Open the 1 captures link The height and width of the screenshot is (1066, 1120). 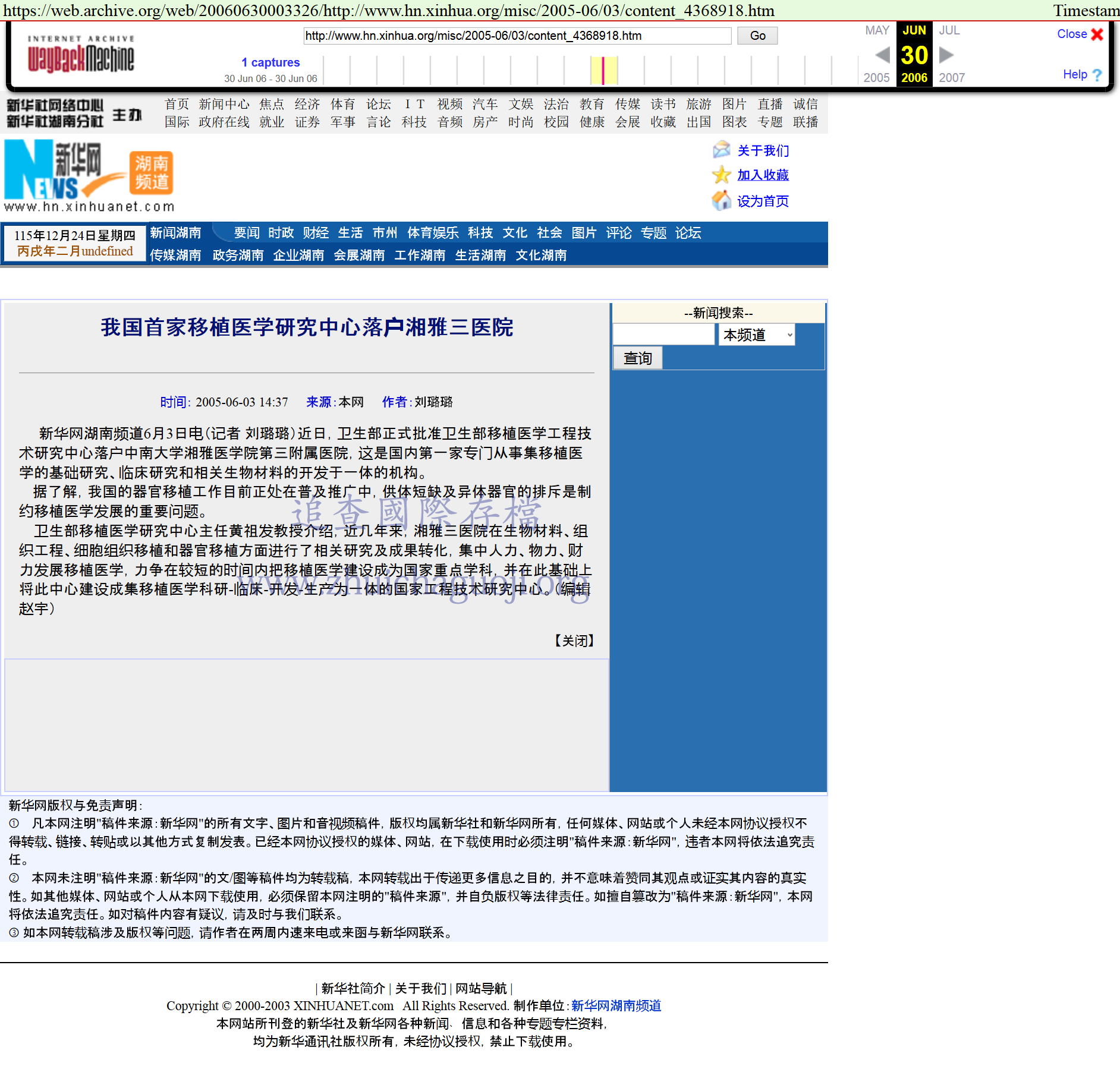(270, 62)
